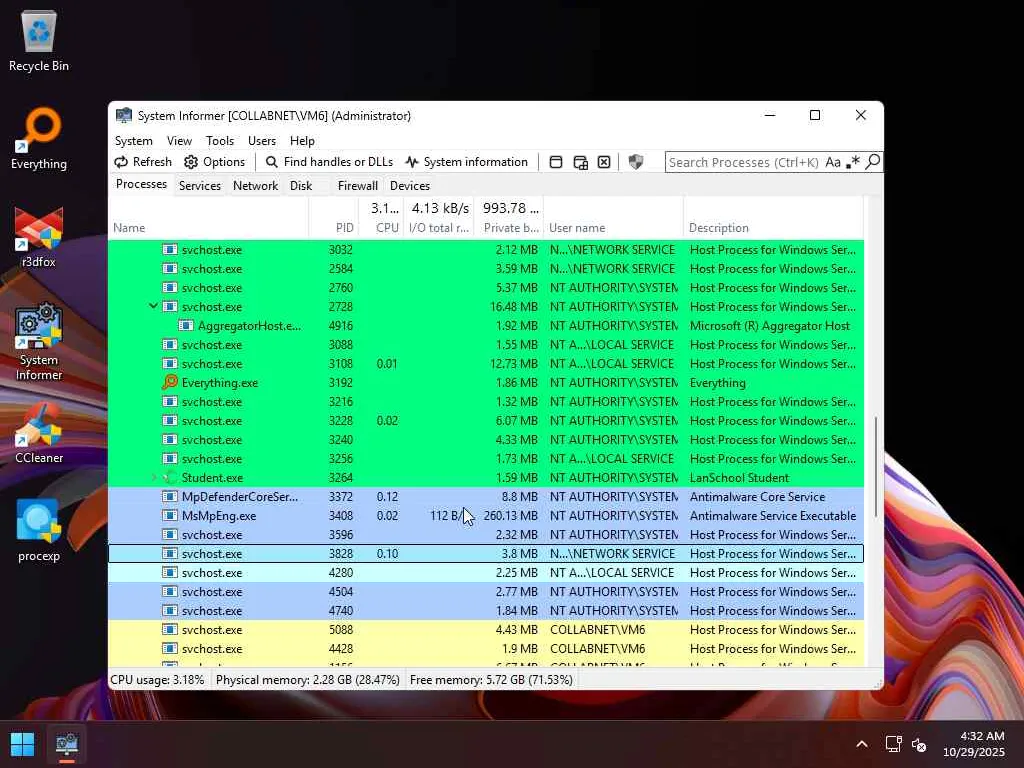Open the Windows Start button
Screen dimensions: 1024x768
coord(23,744)
